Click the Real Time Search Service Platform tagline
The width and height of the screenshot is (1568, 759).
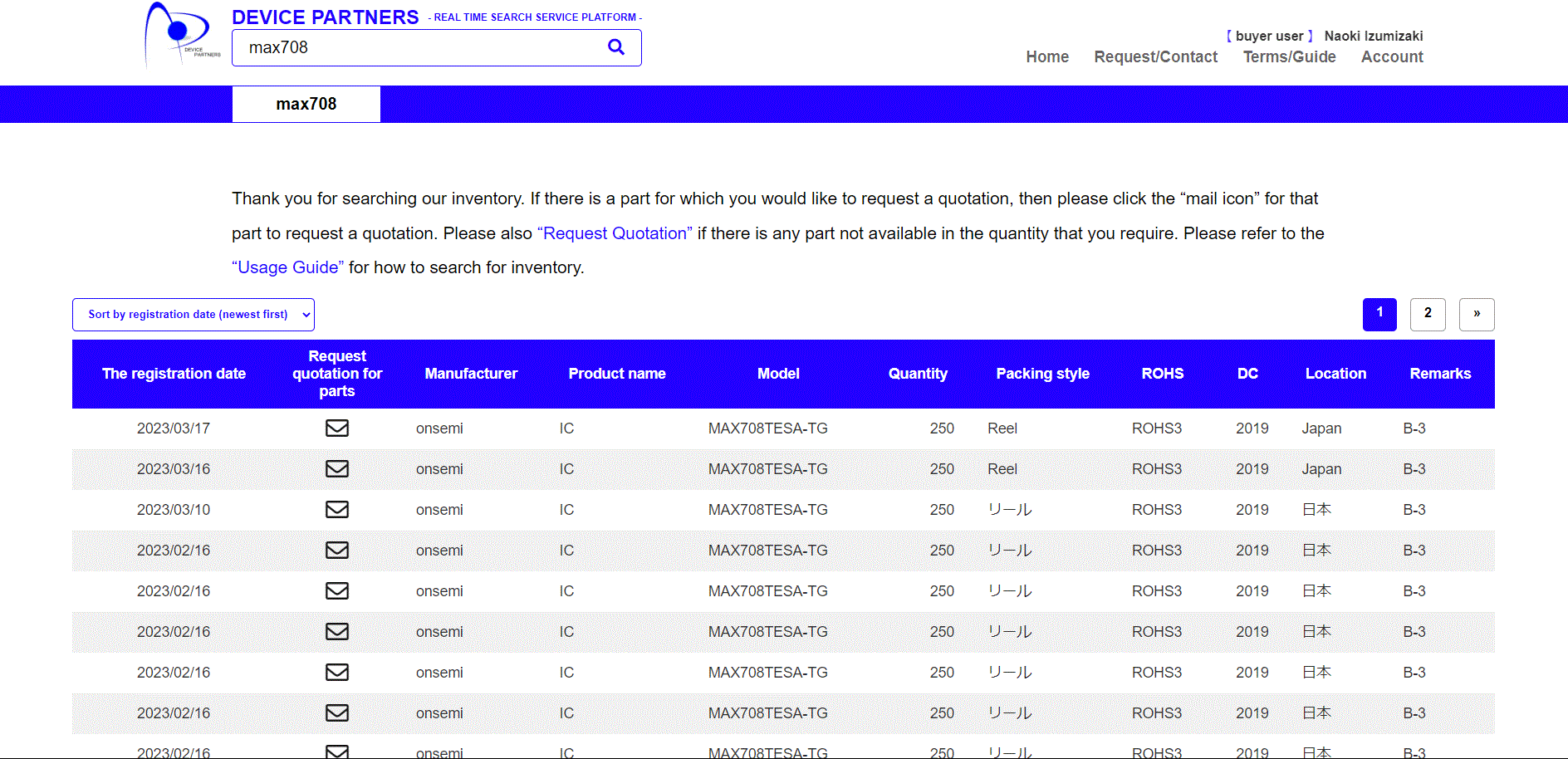[535, 17]
